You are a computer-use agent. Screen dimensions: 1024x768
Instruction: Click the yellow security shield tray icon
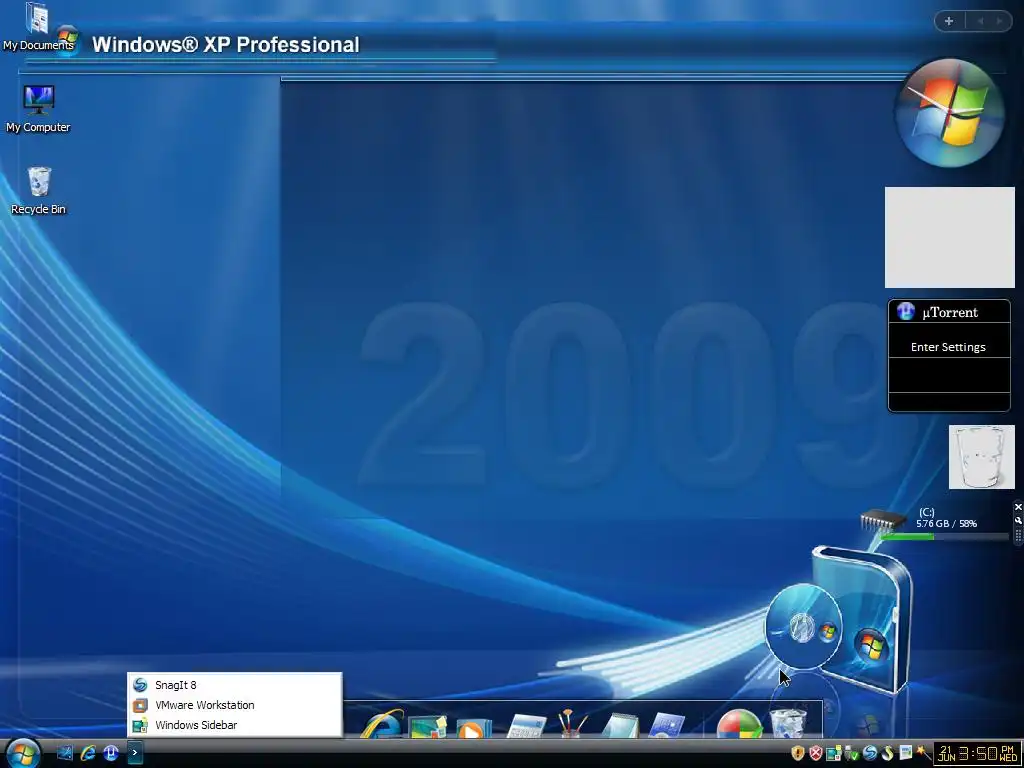tap(797, 753)
